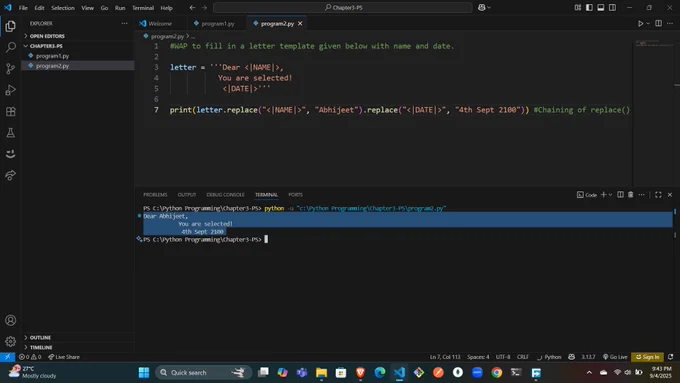Open the Terminal menu
680x383 pixels.
[x=143, y=8]
